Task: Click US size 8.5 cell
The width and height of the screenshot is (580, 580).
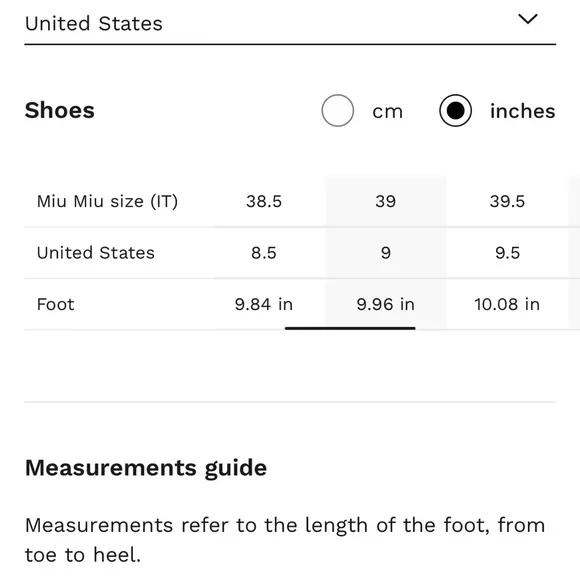Action: tap(264, 253)
